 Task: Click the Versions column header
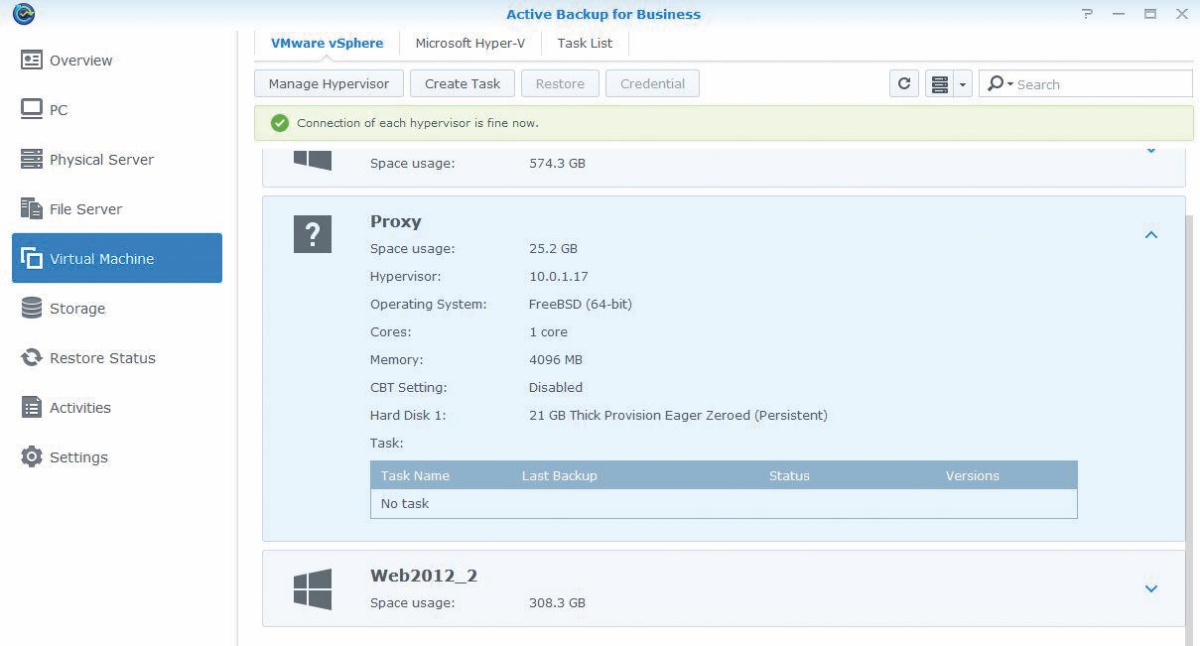(972, 475)
